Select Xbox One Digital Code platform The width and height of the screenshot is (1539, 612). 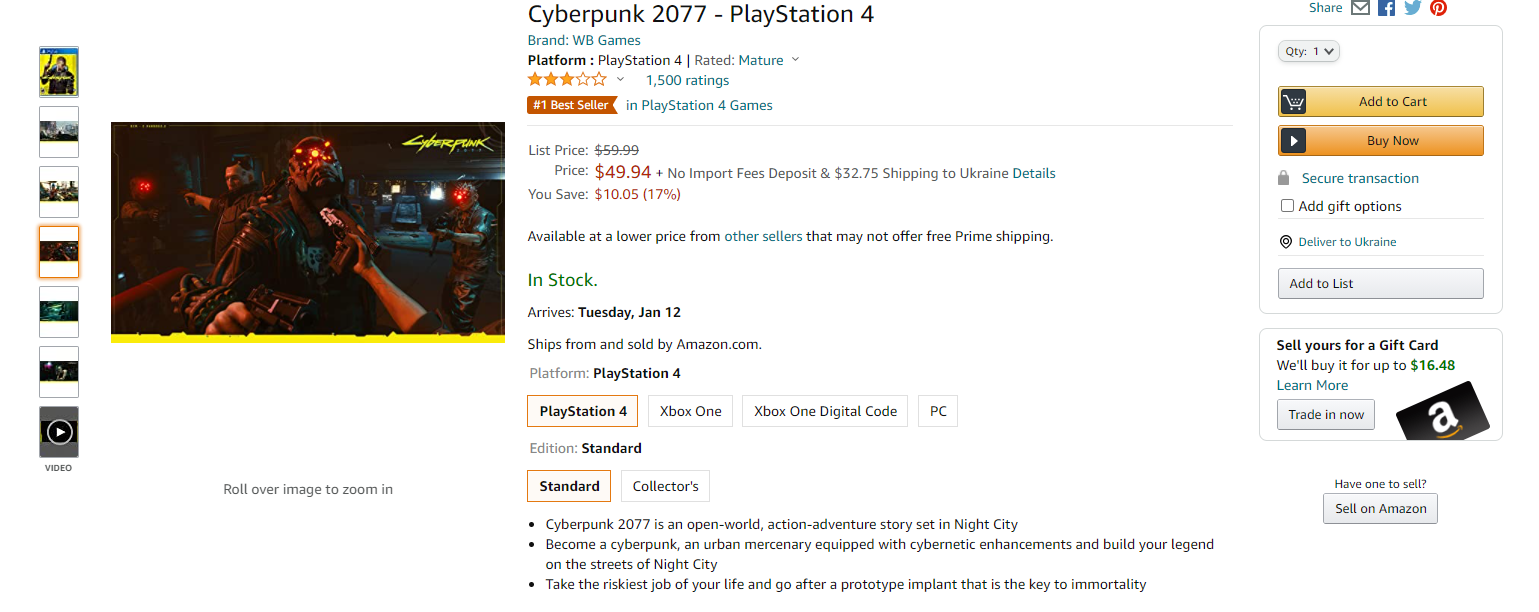825,411
